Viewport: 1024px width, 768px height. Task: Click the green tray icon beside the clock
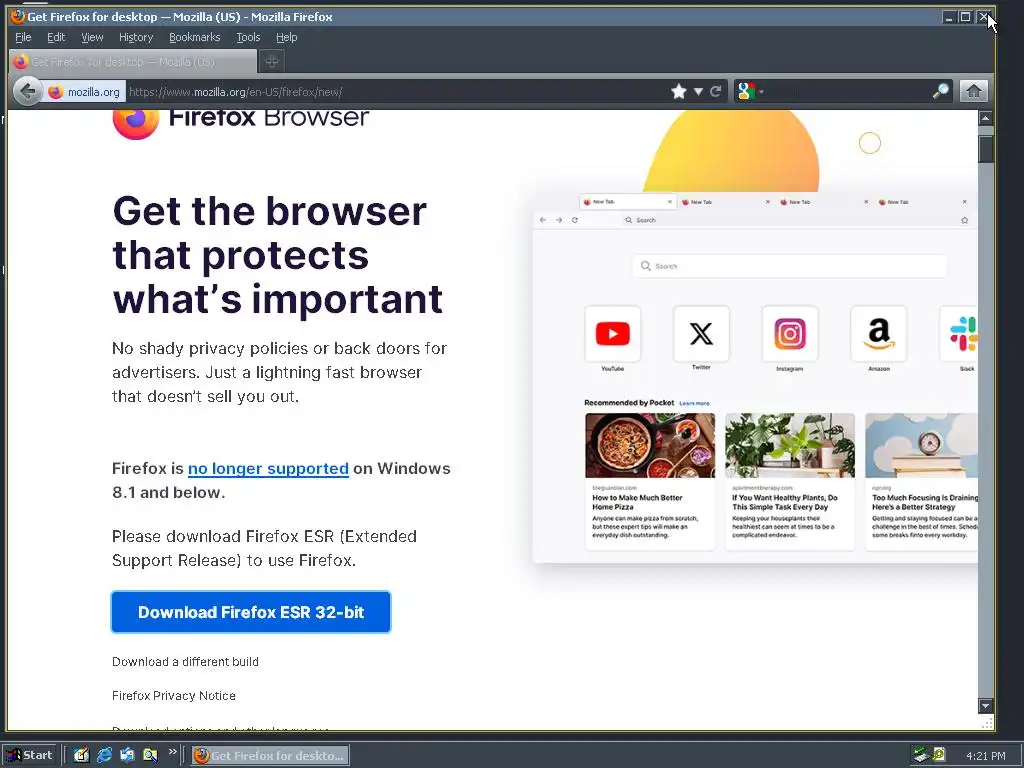[x=939, y=755]
